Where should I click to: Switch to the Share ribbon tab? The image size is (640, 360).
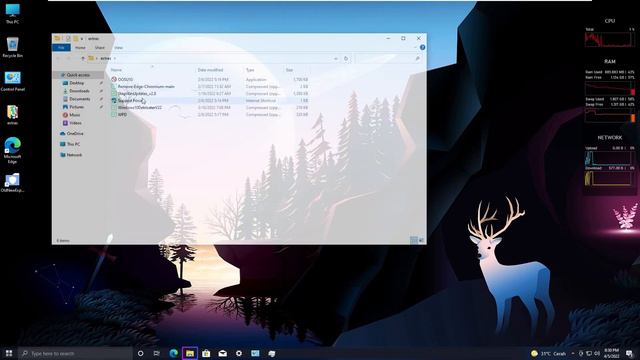[100, 48]
